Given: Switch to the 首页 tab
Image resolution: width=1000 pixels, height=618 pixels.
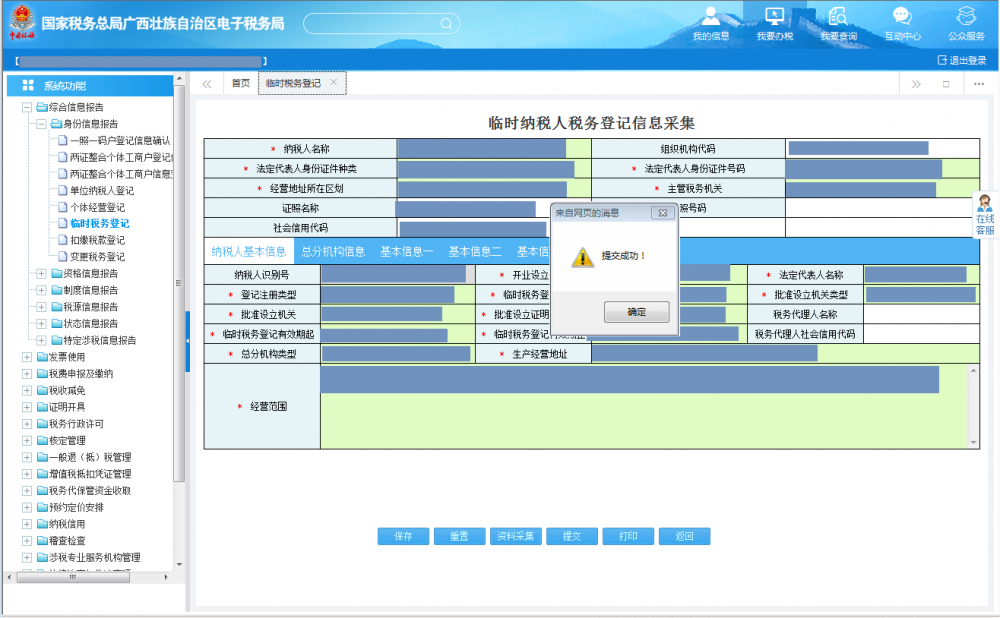Looking at the screenshot, I should pos(241,84).
